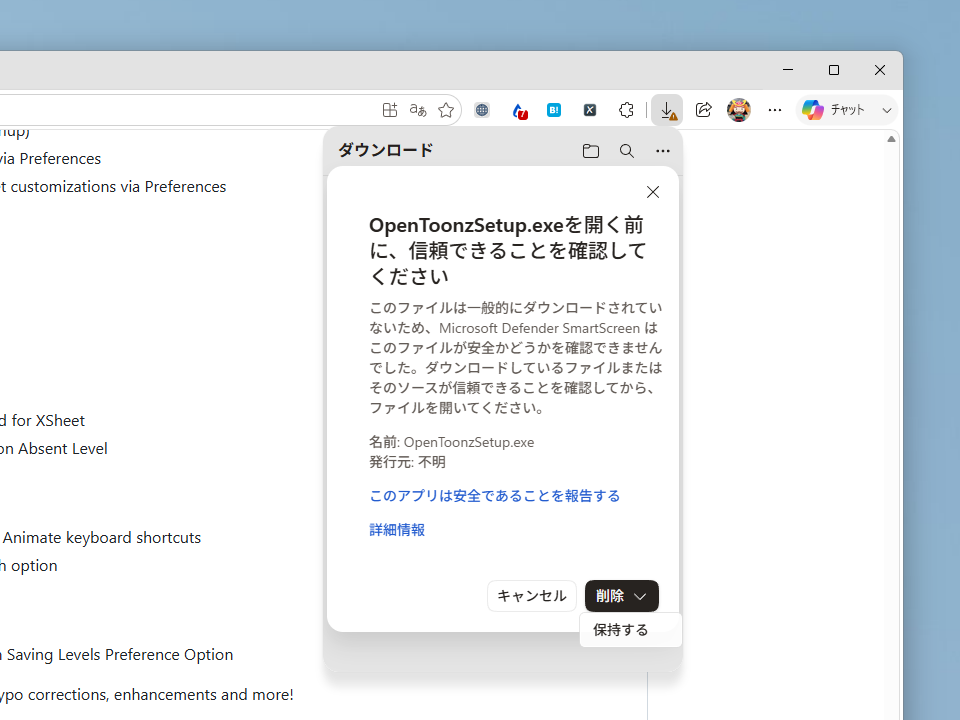Open the Extensions puzzle icon
960x720 pixels.
tap(626, 110)
